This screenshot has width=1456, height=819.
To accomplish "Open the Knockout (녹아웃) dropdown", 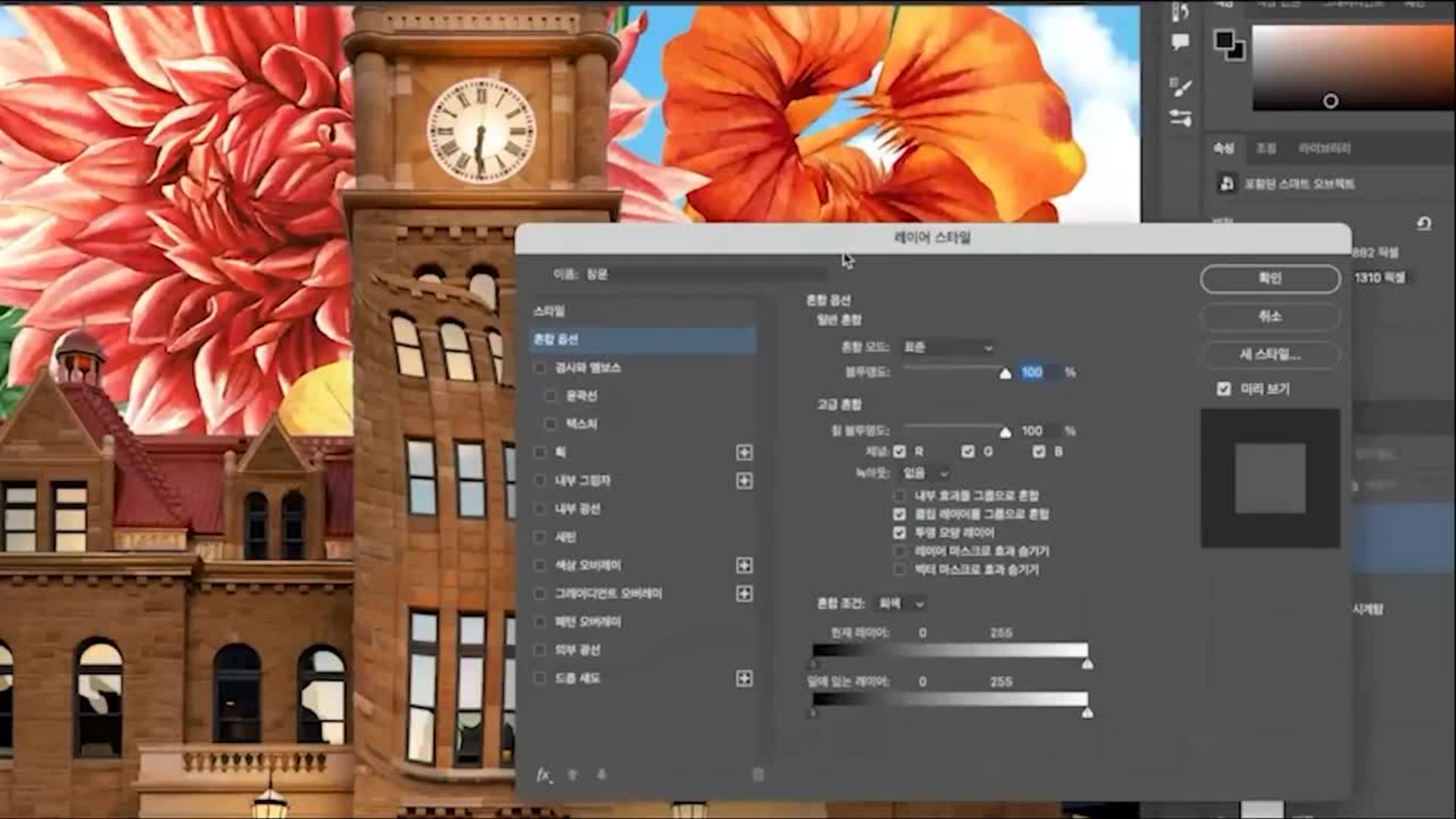I will pos(925,473).
